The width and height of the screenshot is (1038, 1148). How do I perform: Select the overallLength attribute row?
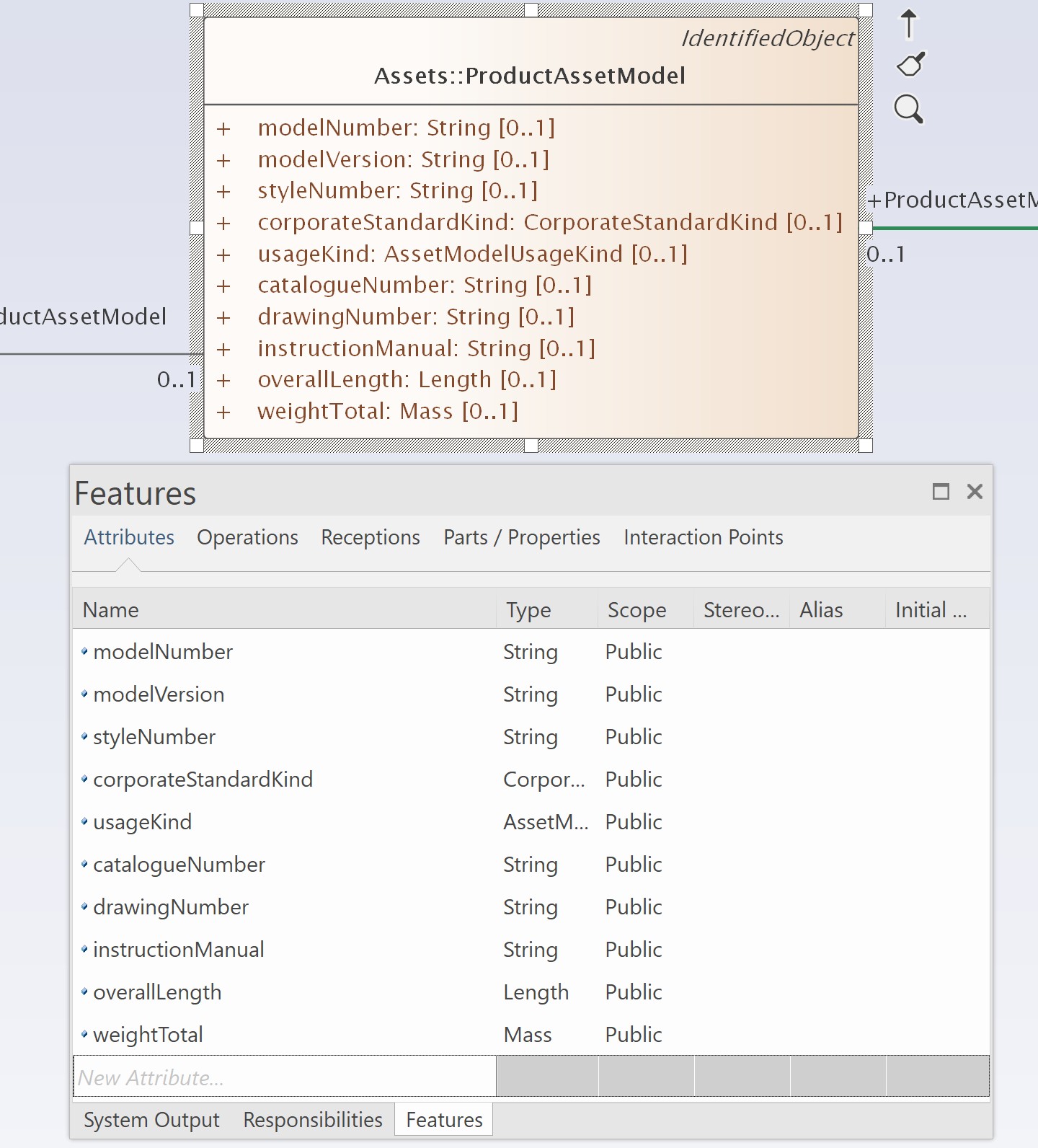point(531,992)
